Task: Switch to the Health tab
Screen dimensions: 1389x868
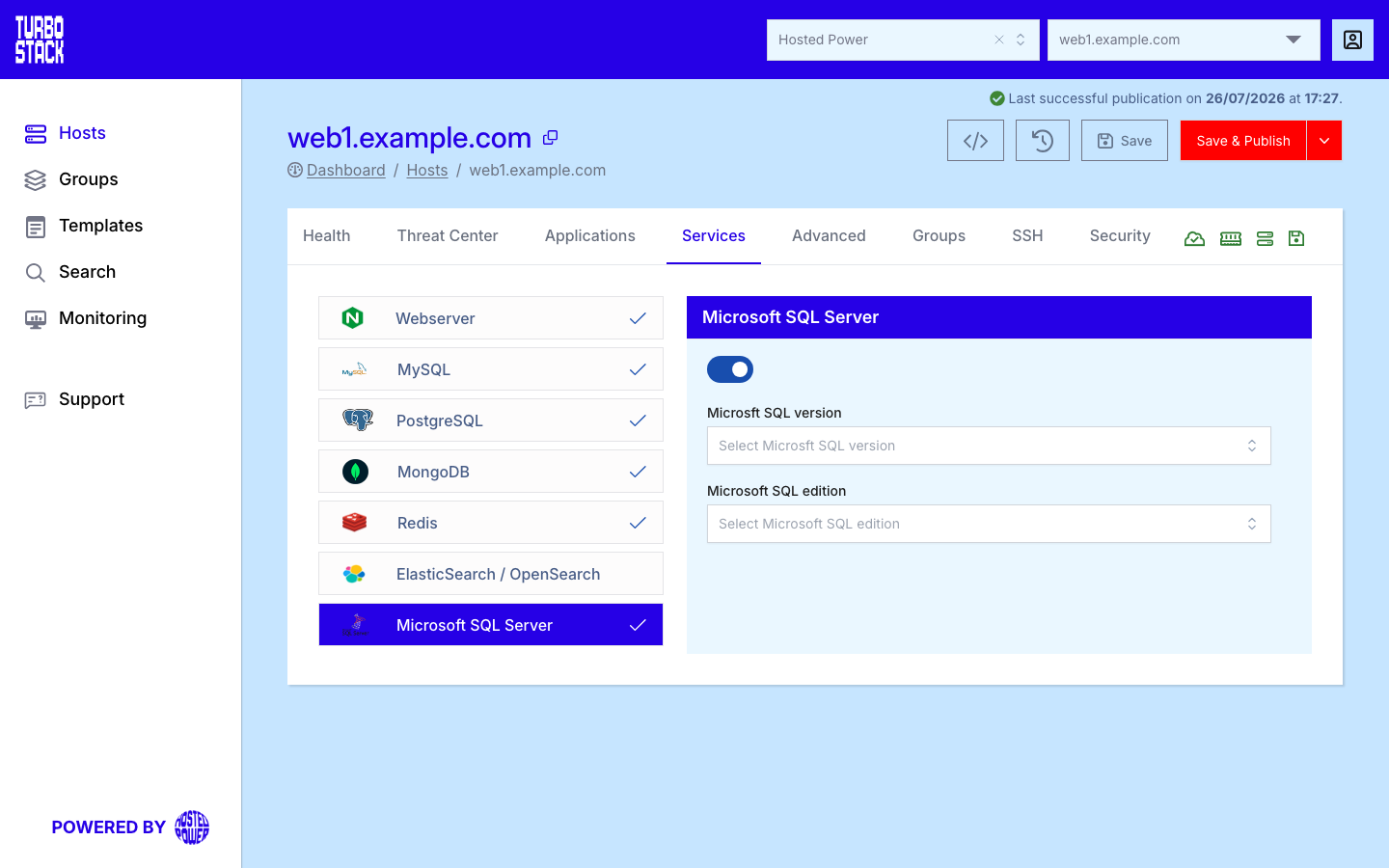Action: point(327,236)
